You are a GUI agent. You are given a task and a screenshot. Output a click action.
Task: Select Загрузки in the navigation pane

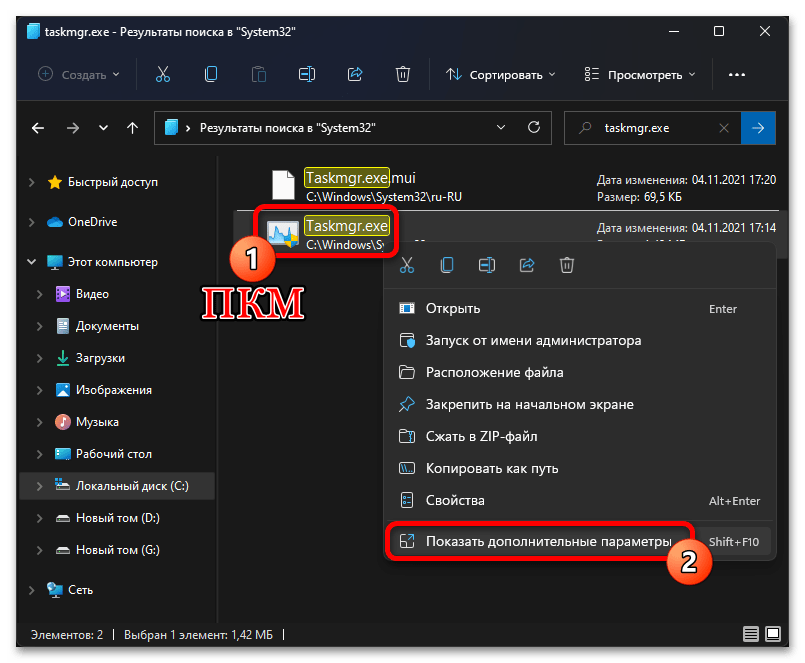[x=100, y=358]
